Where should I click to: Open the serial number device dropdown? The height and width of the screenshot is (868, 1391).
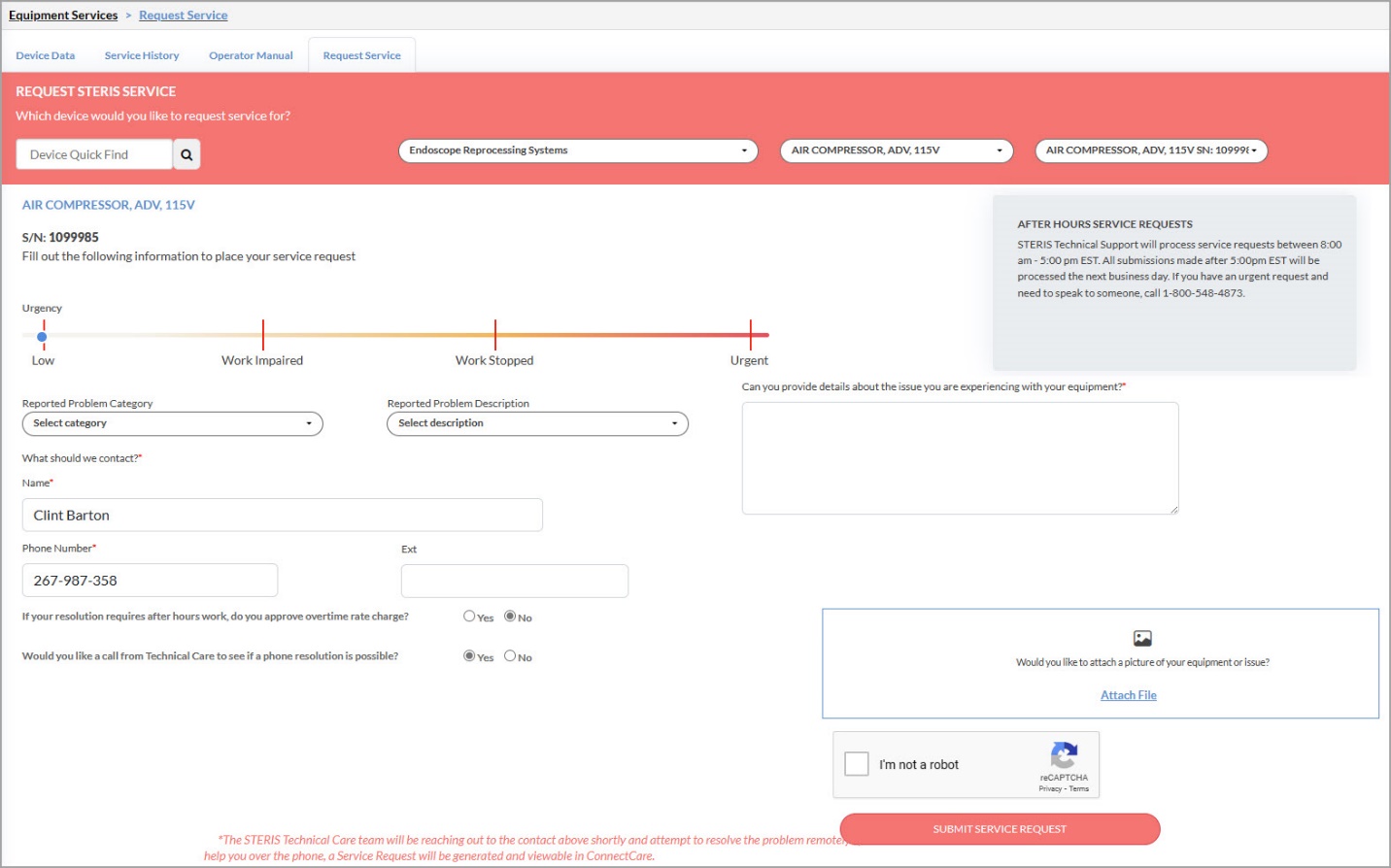point(1151,150)
